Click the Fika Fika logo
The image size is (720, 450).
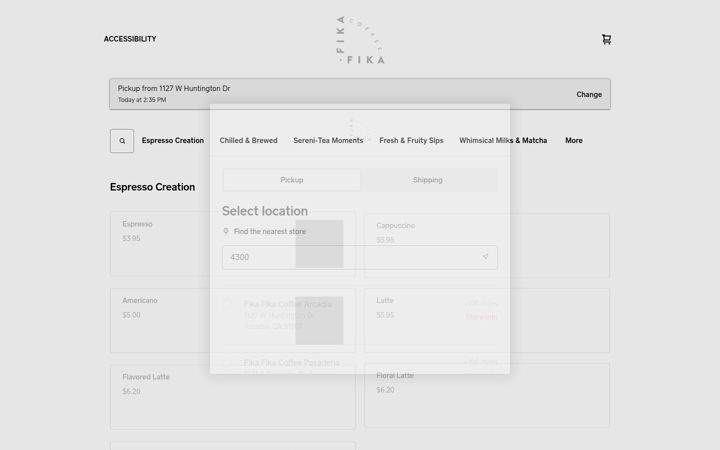pyautogui.click(x=360, y=39)
